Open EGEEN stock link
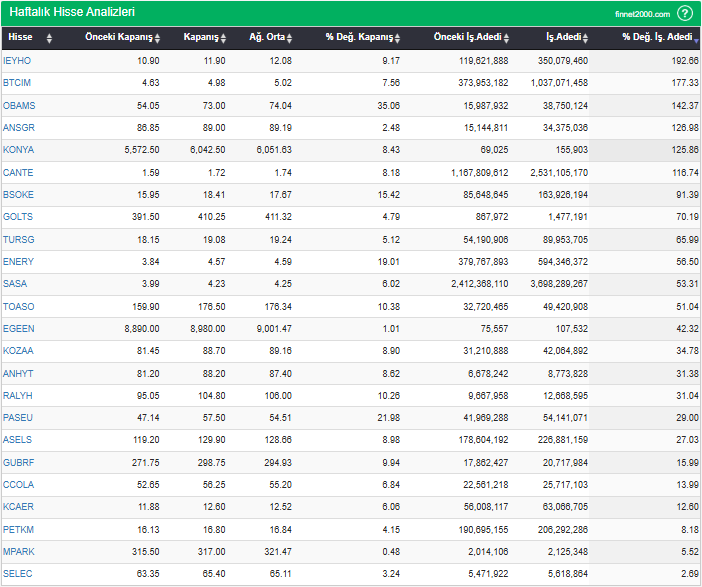 pyautogui.click(x=18, y=329)
